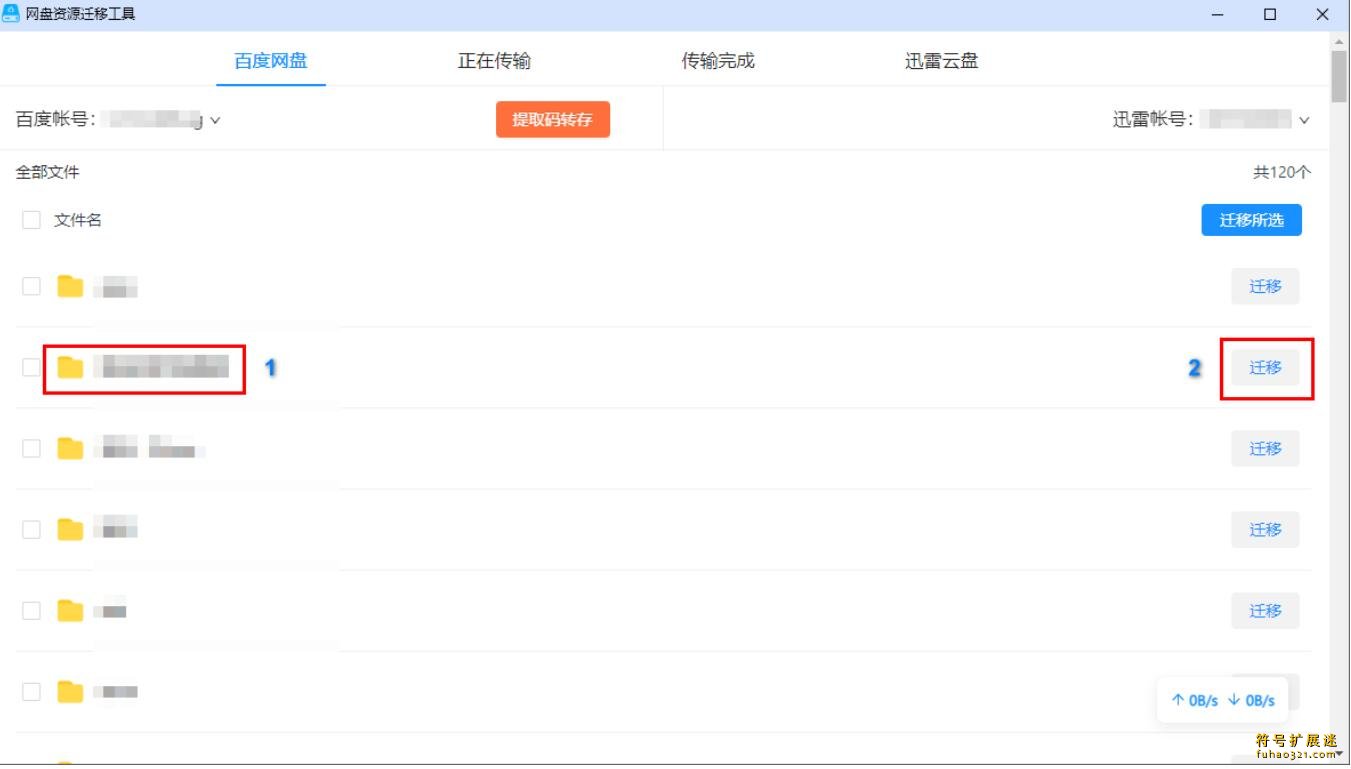The width and height of the screenshot is (1351, 769).
Task: Click the app logo in the title bar
Action: (12, 14)
